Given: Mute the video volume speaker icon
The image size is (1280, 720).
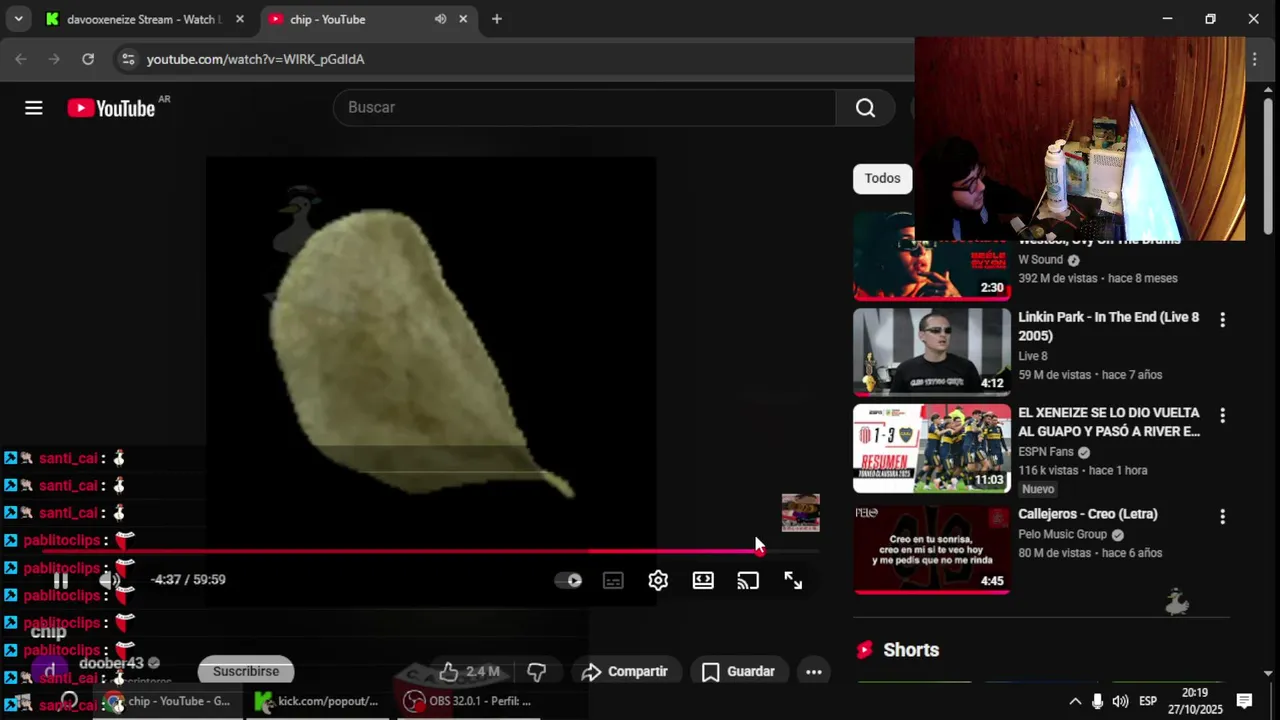Looking at the screenshot, I should click(110, 580).
